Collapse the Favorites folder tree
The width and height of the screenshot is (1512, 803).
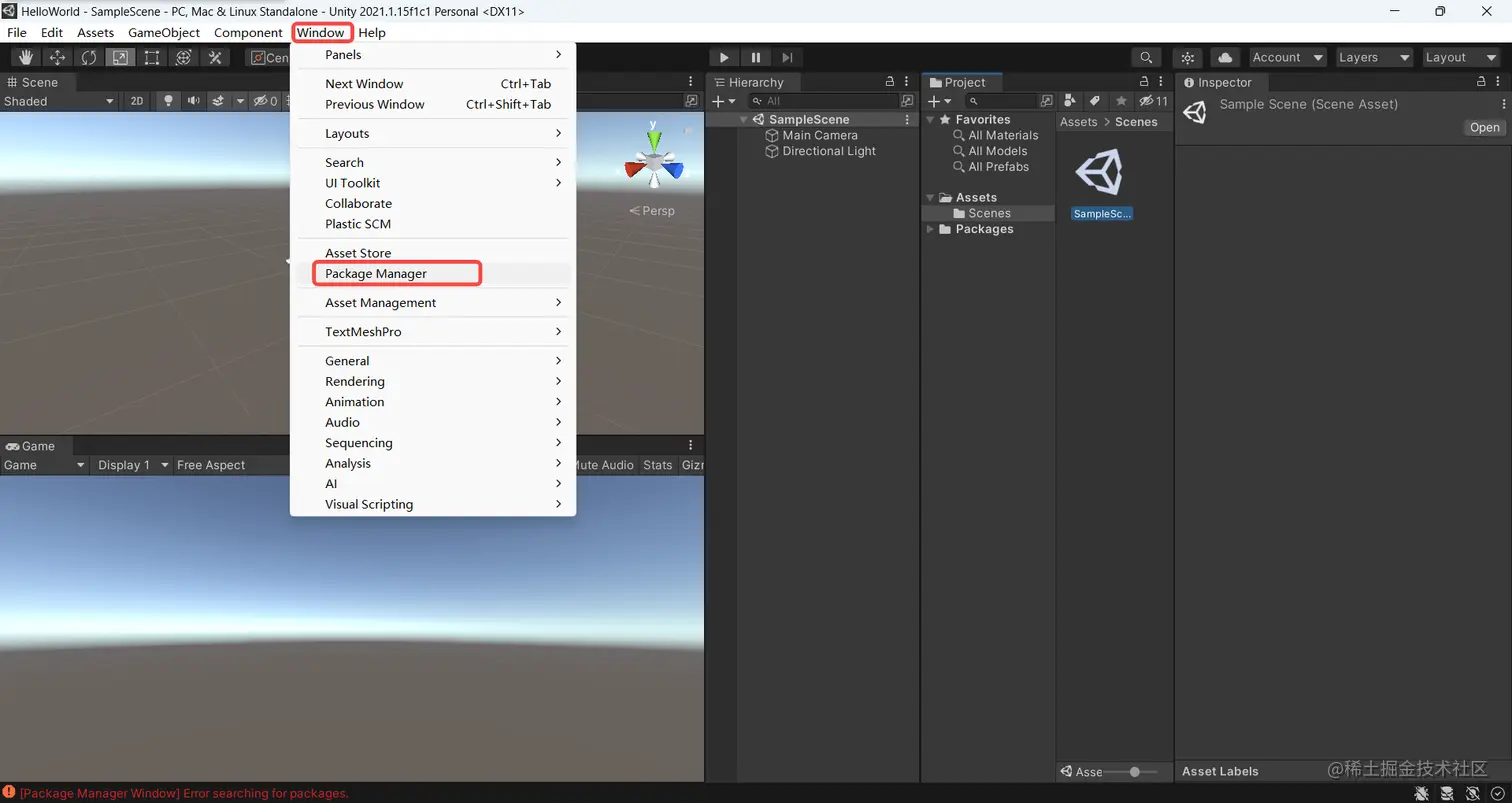pyautogui.click(x=930, y=120)
